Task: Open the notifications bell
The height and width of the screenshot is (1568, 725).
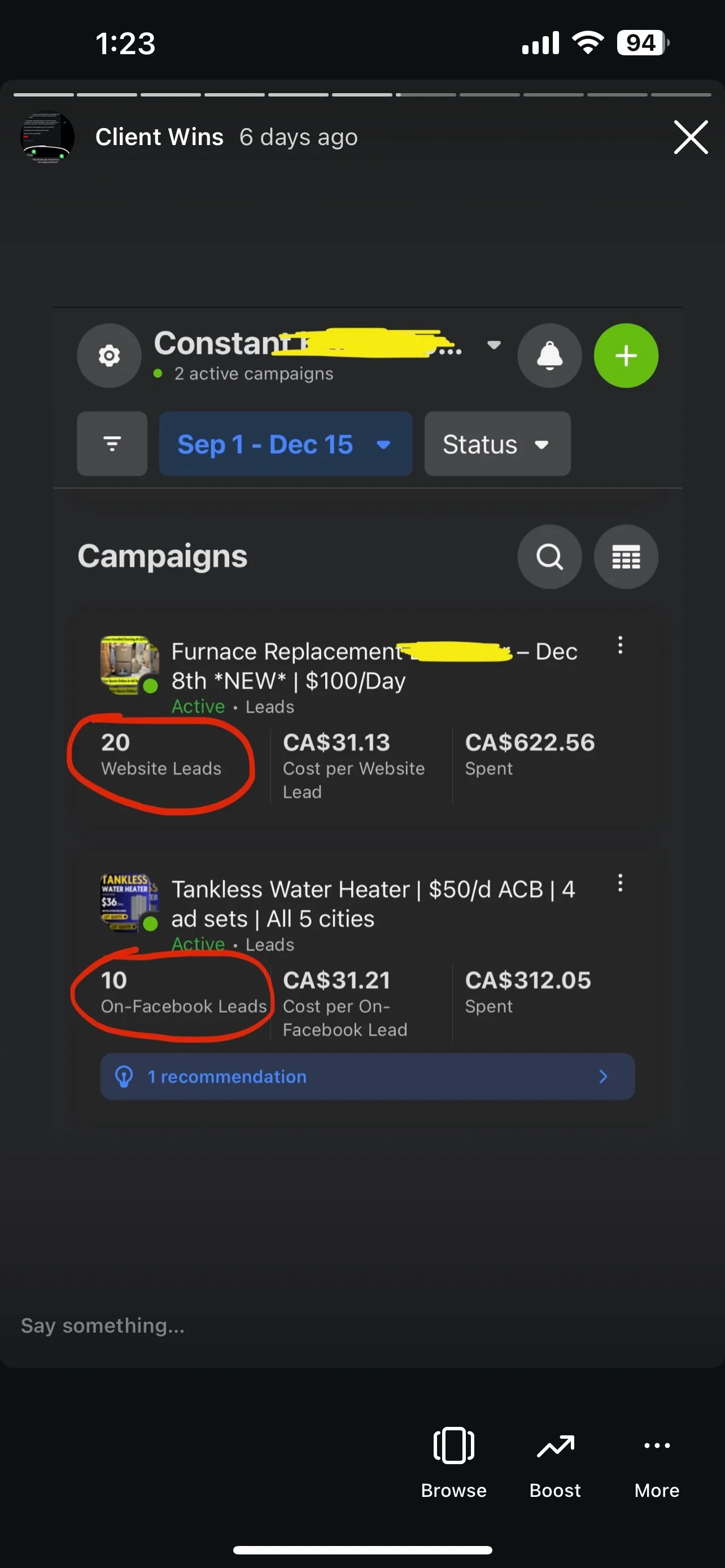Action: click(x=549, y=356)
